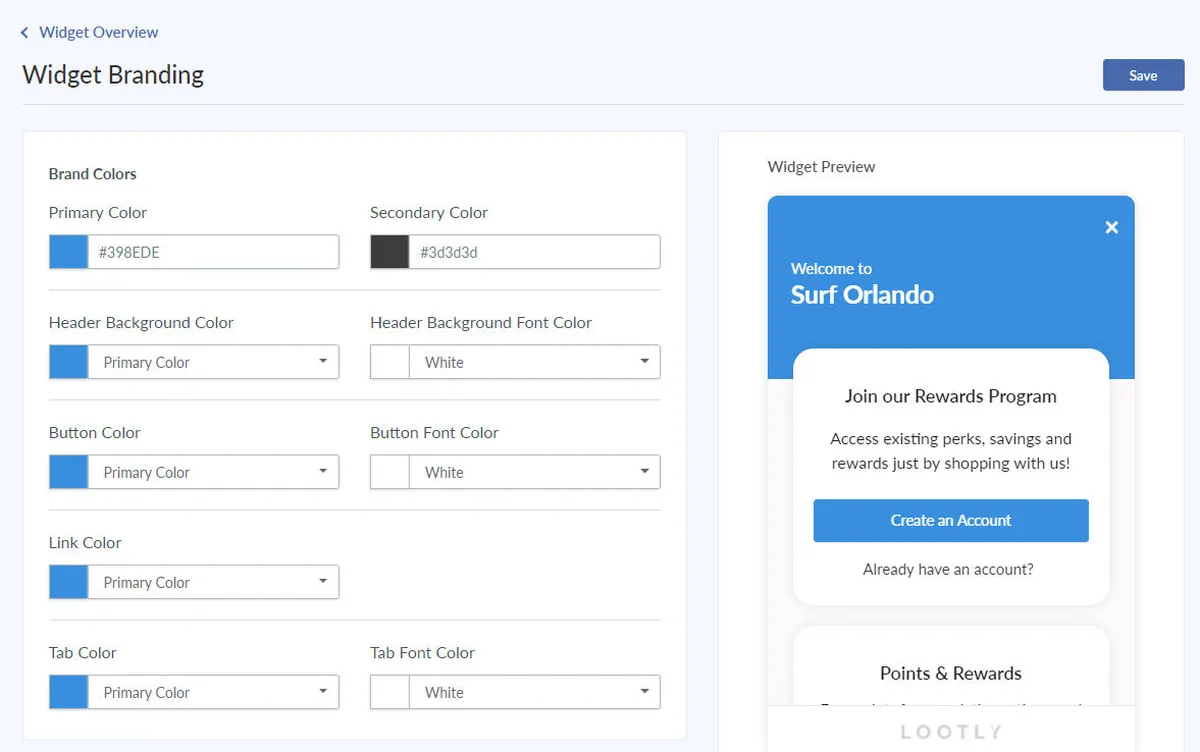The width and height of the screenshot is (1200, 752).
Task: Click the Already have an account link
Action: 948,570
